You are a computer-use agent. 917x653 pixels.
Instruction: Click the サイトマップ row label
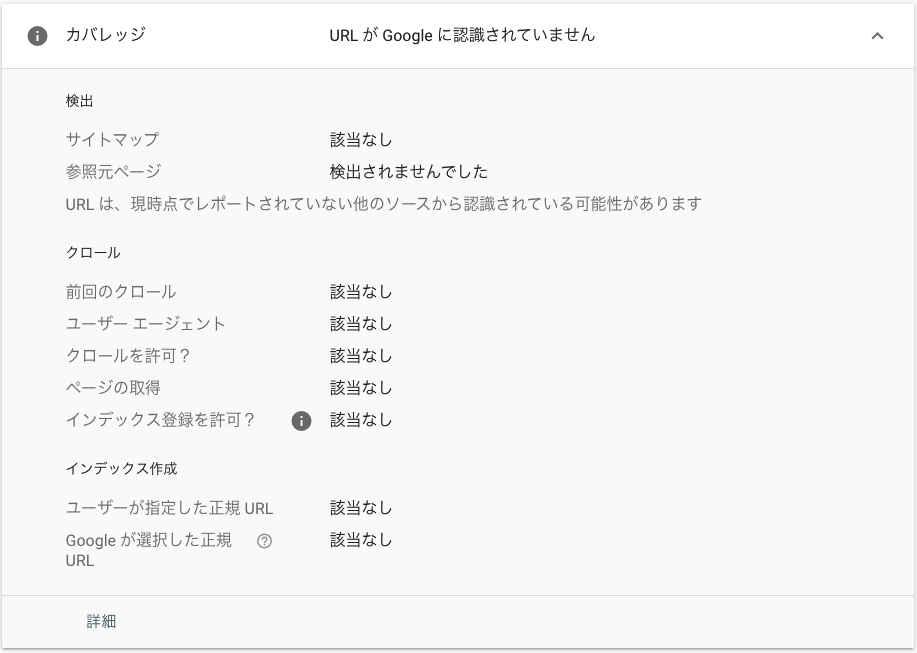(112, 139)
